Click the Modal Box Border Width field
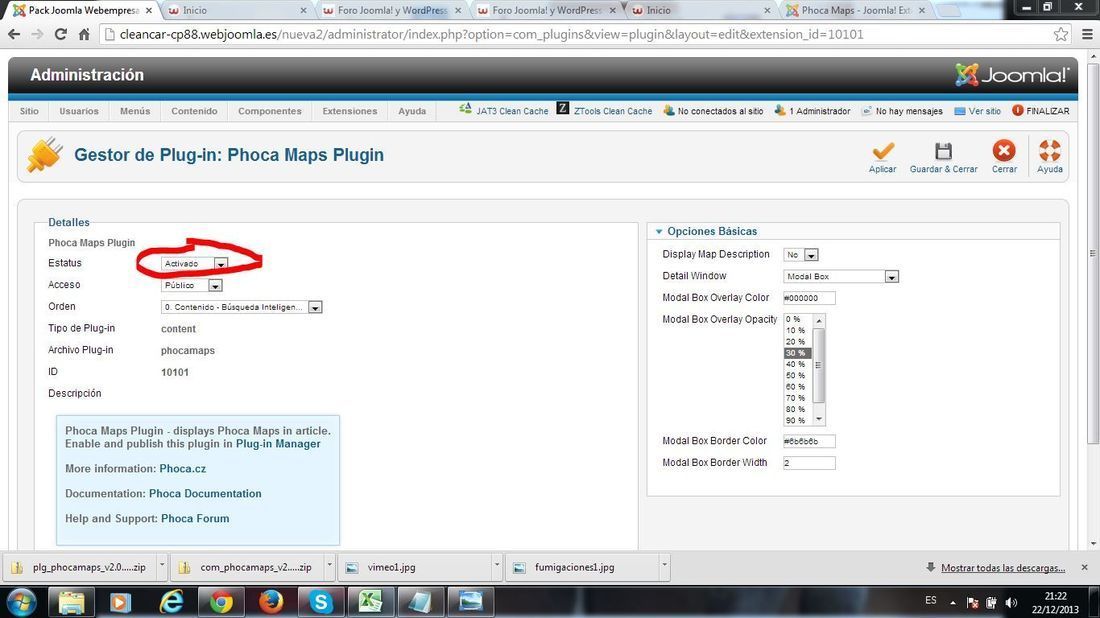 point(809,463)
